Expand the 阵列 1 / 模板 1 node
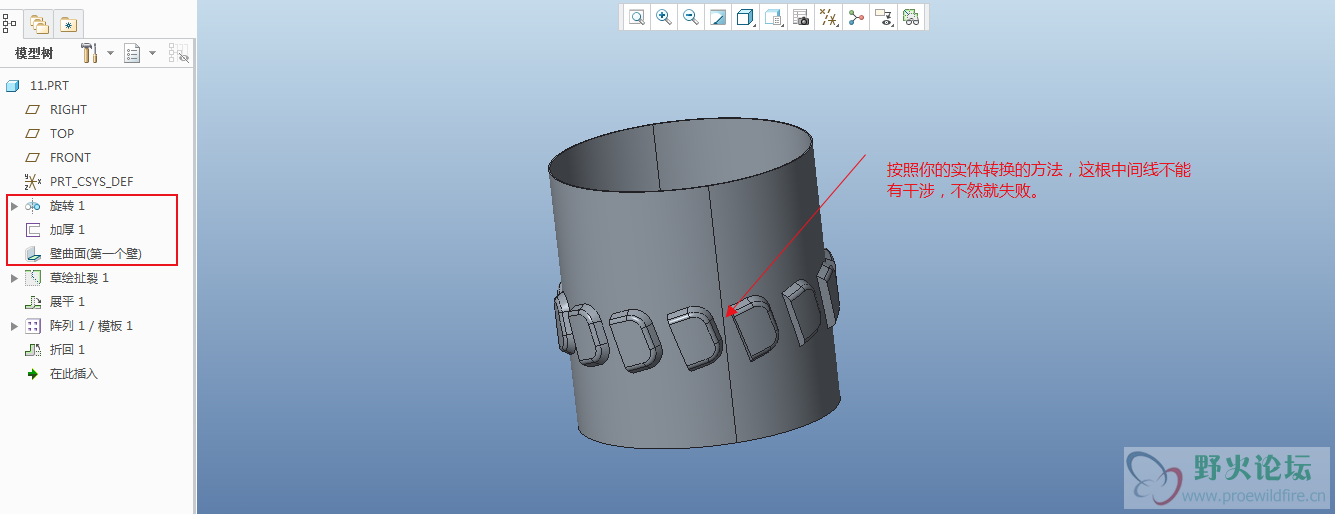 click(14, 326)
